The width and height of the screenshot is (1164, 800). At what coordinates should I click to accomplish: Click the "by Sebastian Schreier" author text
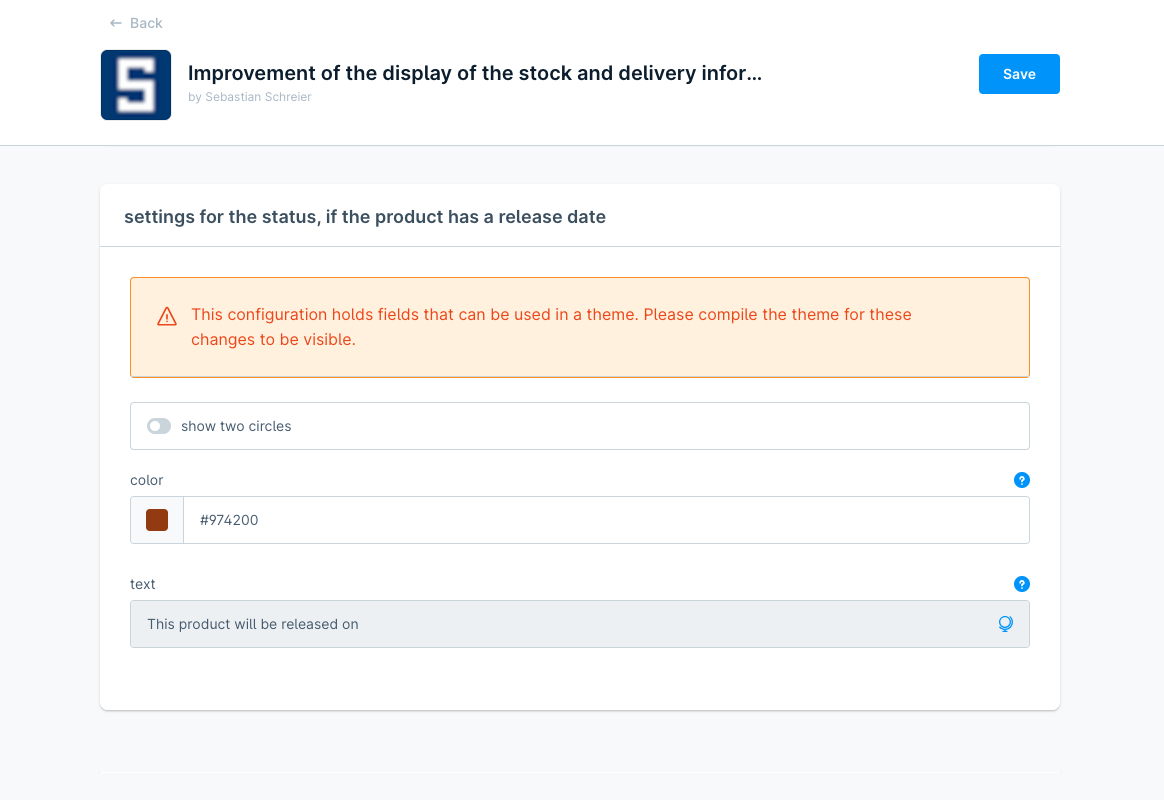tap(249, 97)
